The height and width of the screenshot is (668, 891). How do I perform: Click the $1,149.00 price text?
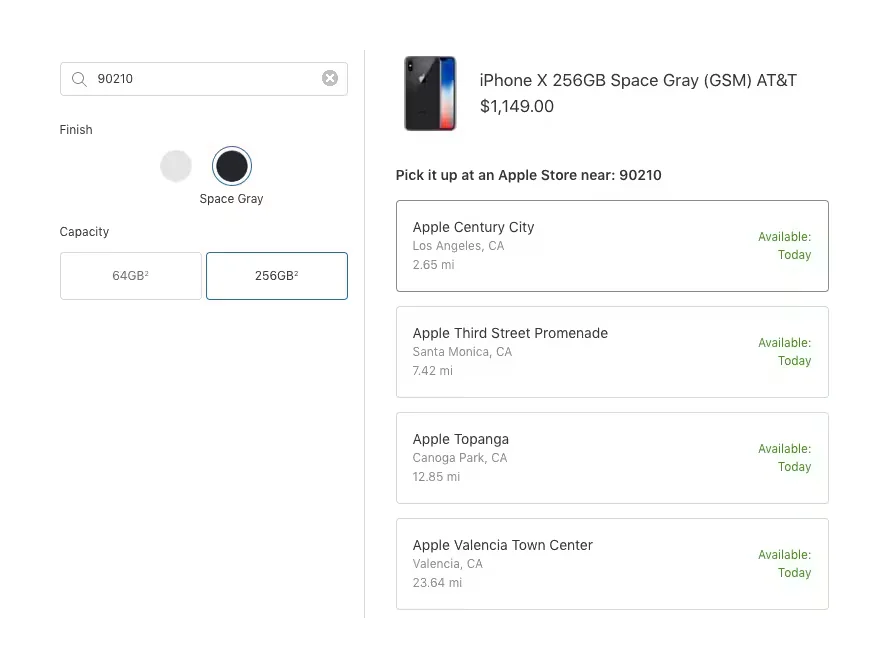(517, 107)
